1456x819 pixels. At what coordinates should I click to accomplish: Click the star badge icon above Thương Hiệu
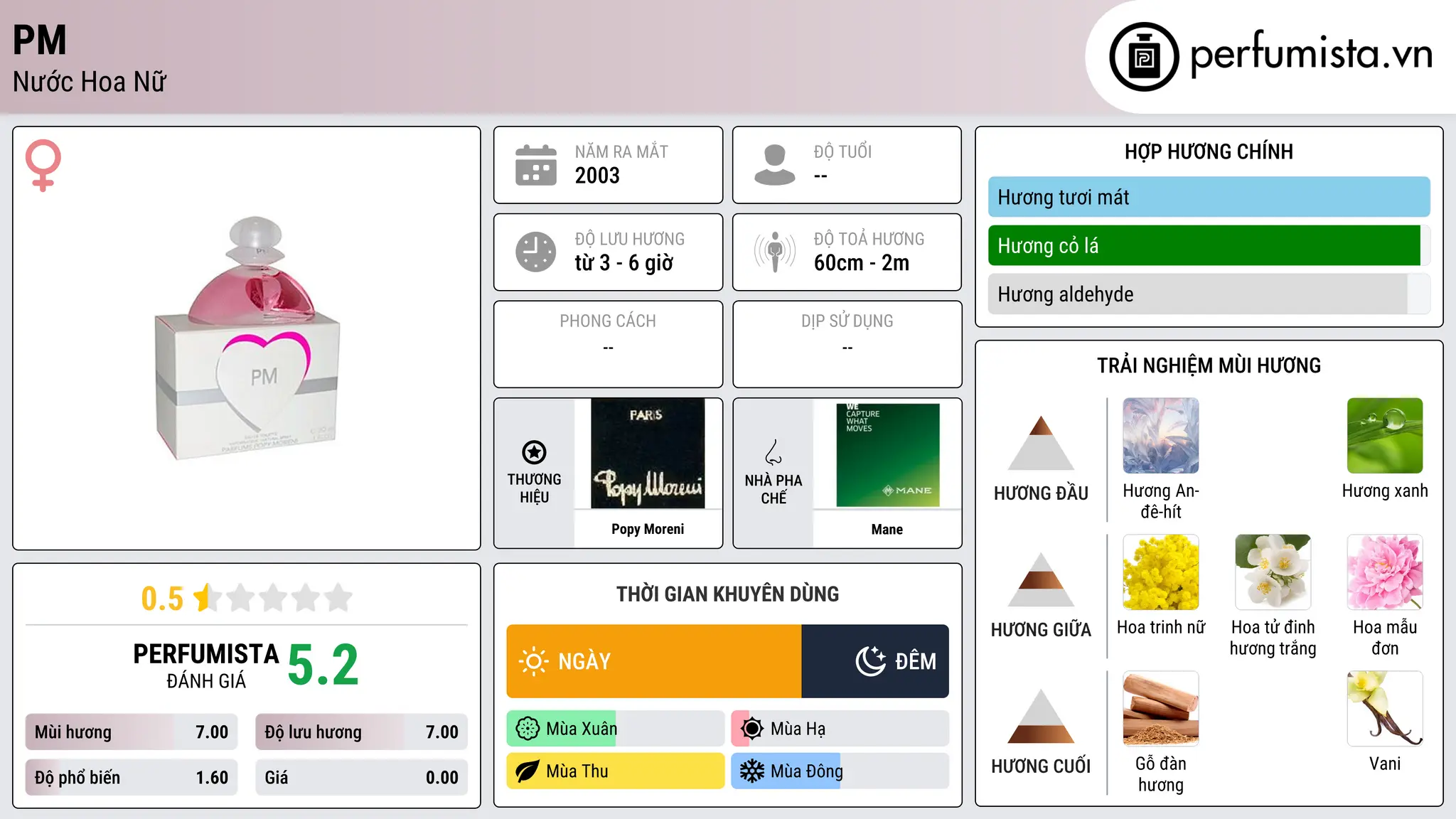tap(534, 452)
